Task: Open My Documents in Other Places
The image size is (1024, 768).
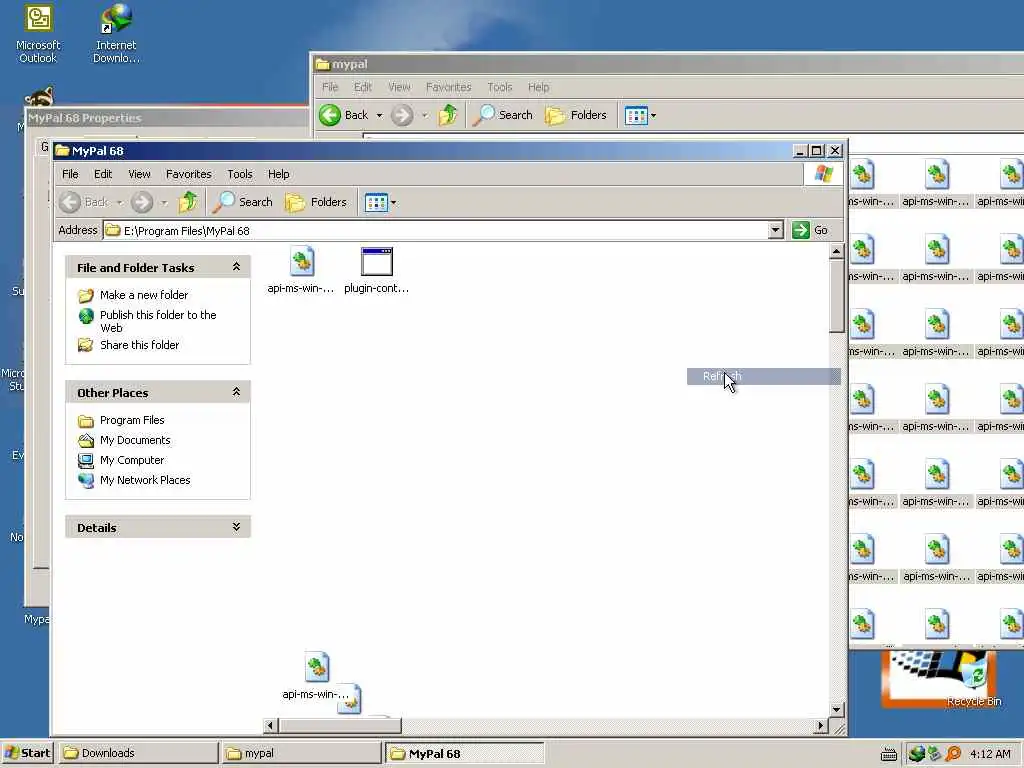Action: (135, 440)
